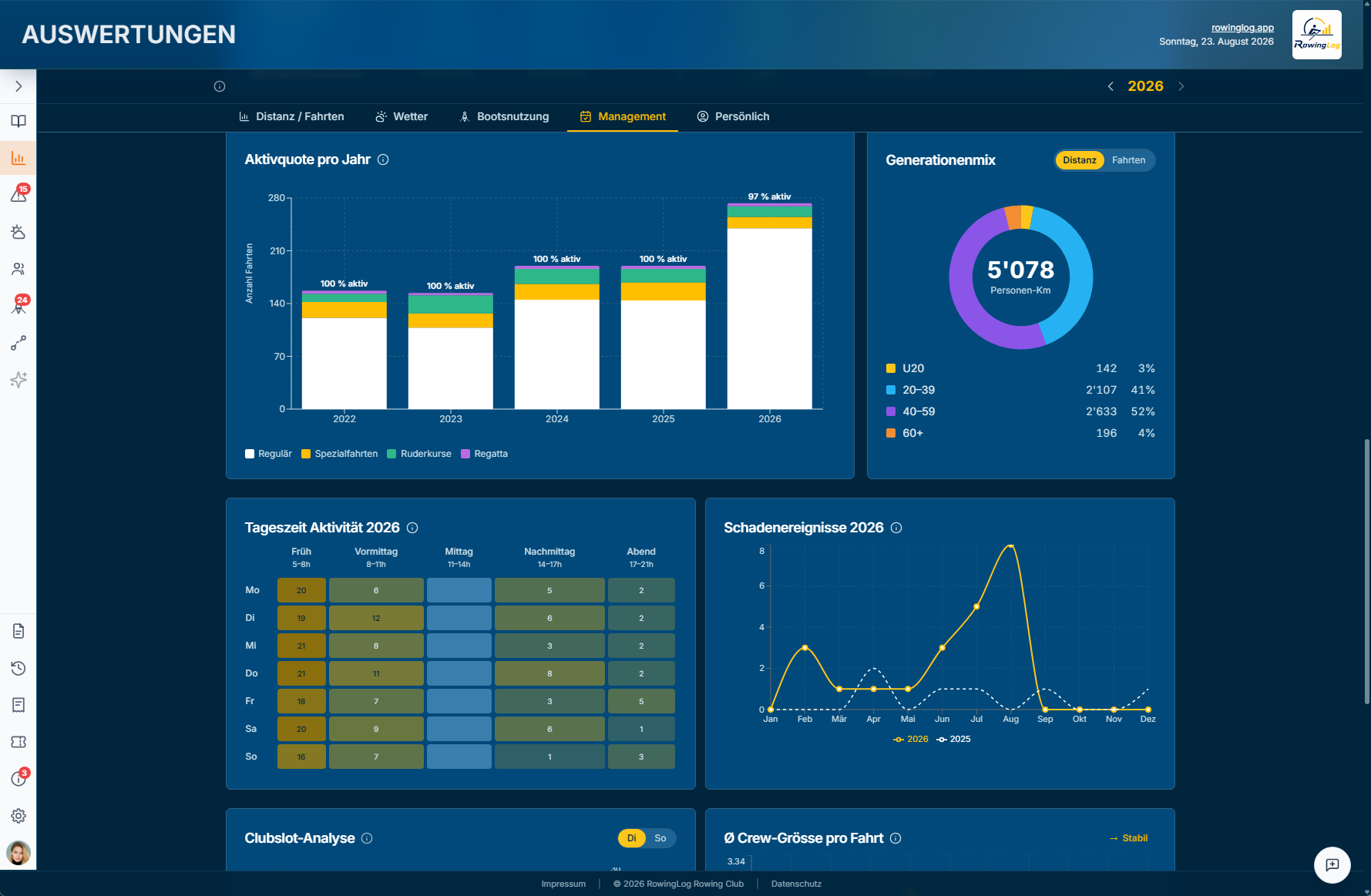Show info for Clubslot-Analyse
The width and height of the screenshot is (1371, 896).
tap(367, 838)
